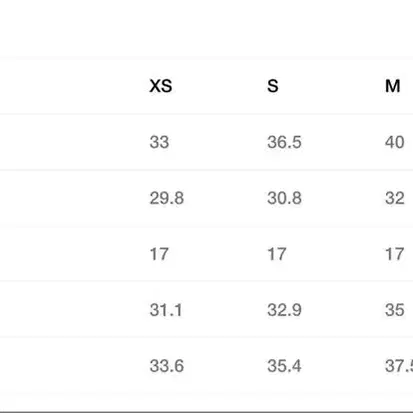Click the 29.8 cell in XS column
Viewport: 413px width, 413px height.
166,198
